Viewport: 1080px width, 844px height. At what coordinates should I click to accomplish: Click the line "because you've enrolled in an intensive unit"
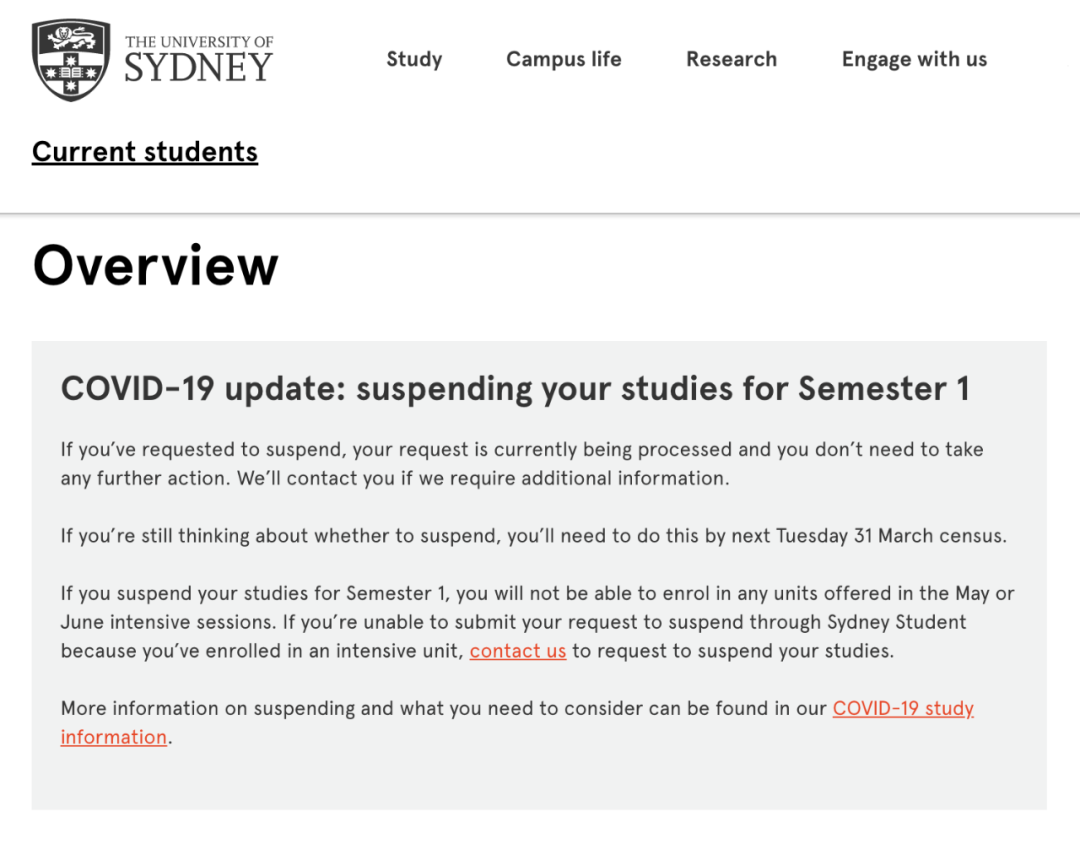(262, 651)
